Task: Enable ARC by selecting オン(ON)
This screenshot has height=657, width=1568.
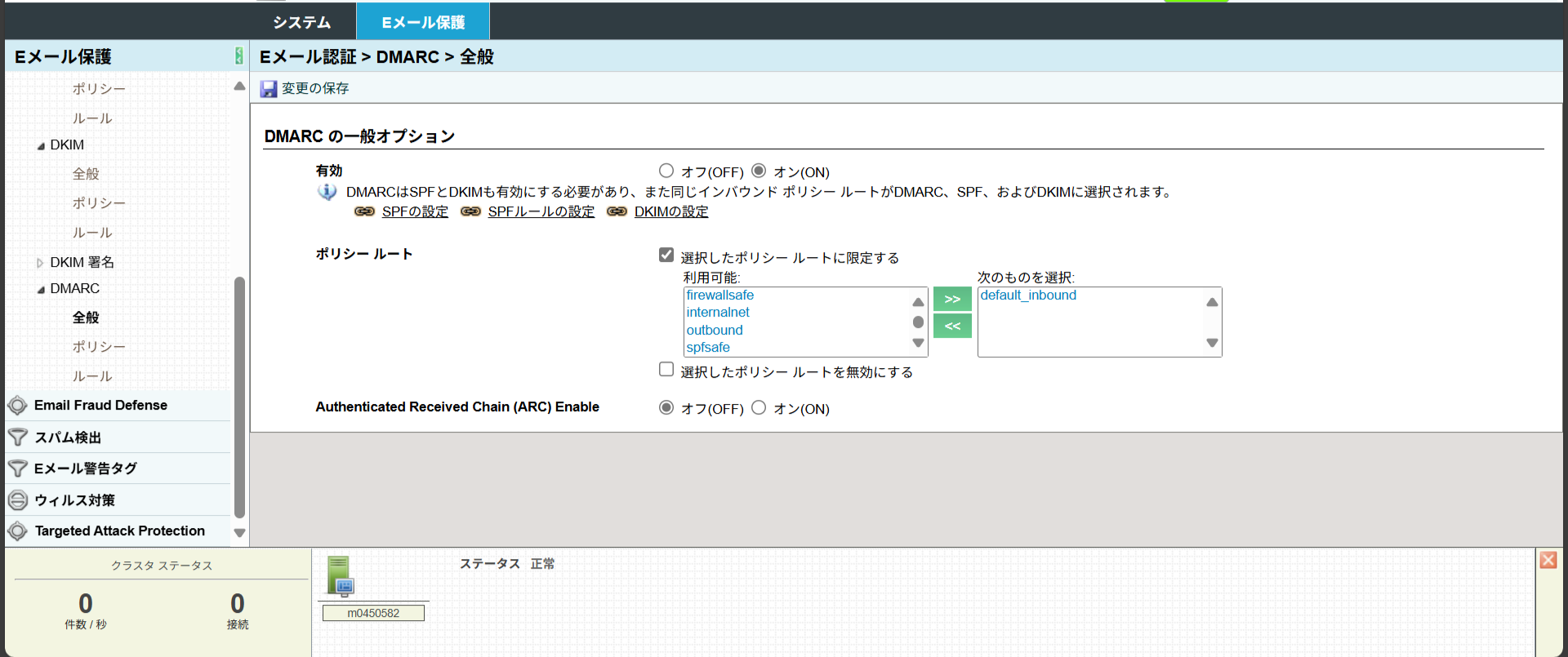Action: tap(759, 407)
